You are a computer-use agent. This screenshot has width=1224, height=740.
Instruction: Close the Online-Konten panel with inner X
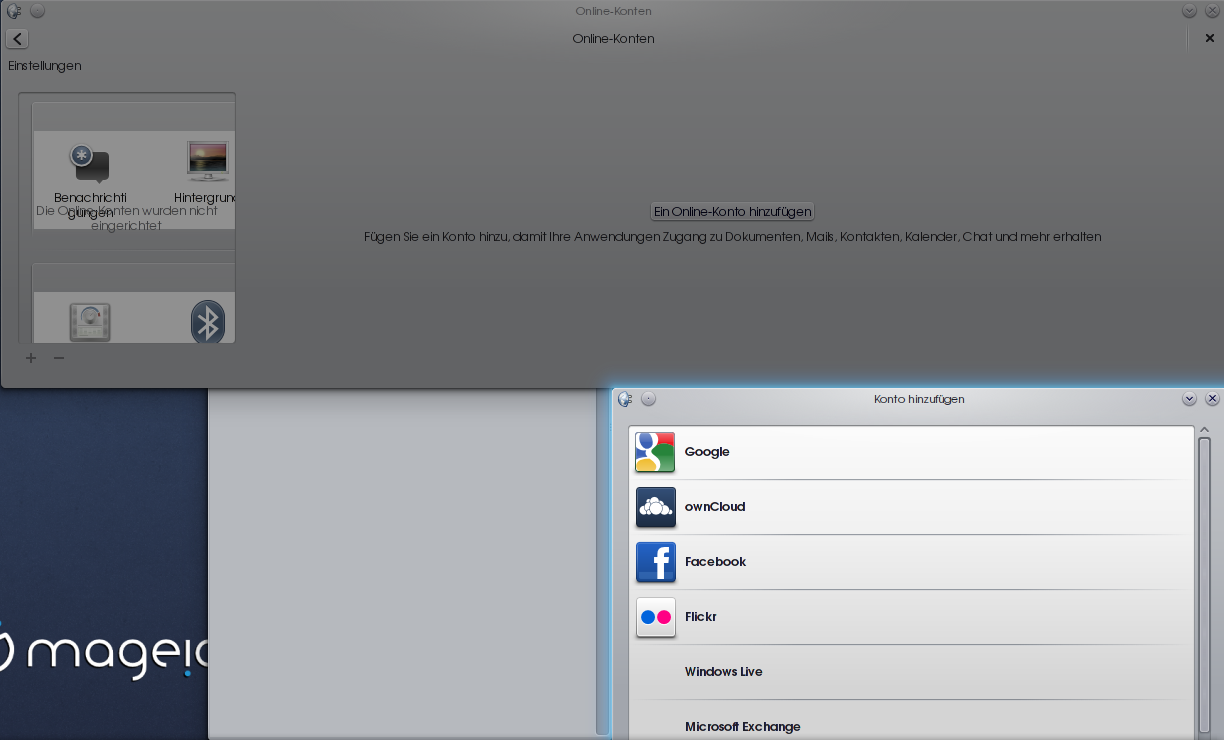pyautogui.click(x=1209, y=39)
